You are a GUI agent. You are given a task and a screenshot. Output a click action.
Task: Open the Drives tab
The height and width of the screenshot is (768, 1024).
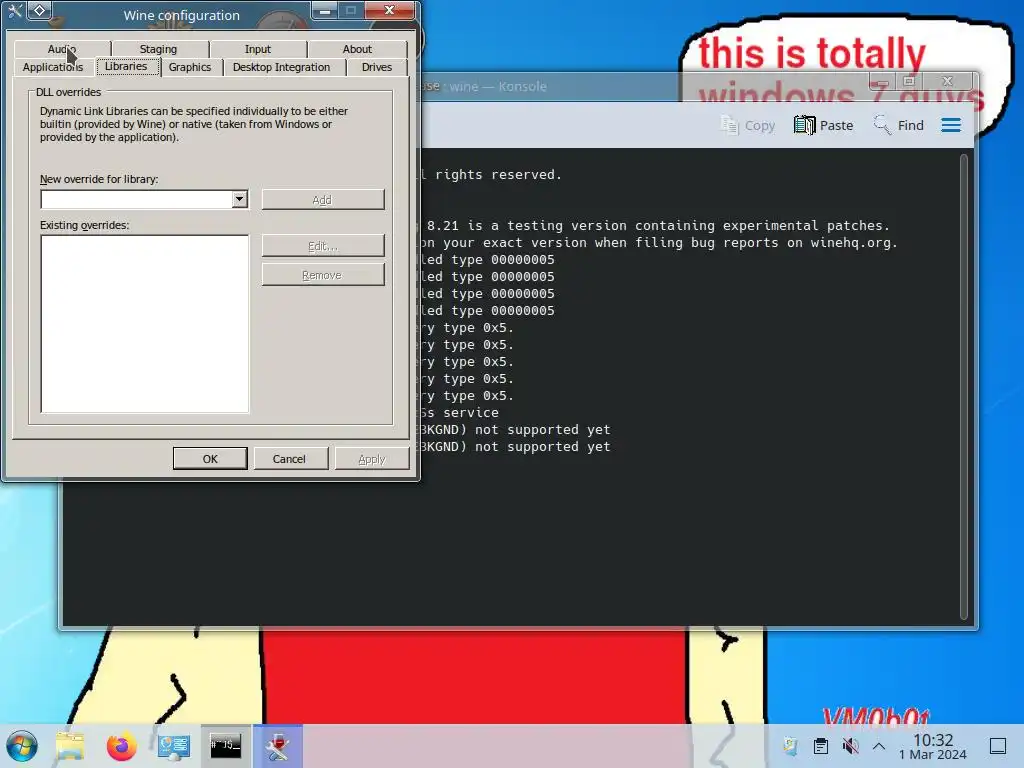[x=377, y=67]
